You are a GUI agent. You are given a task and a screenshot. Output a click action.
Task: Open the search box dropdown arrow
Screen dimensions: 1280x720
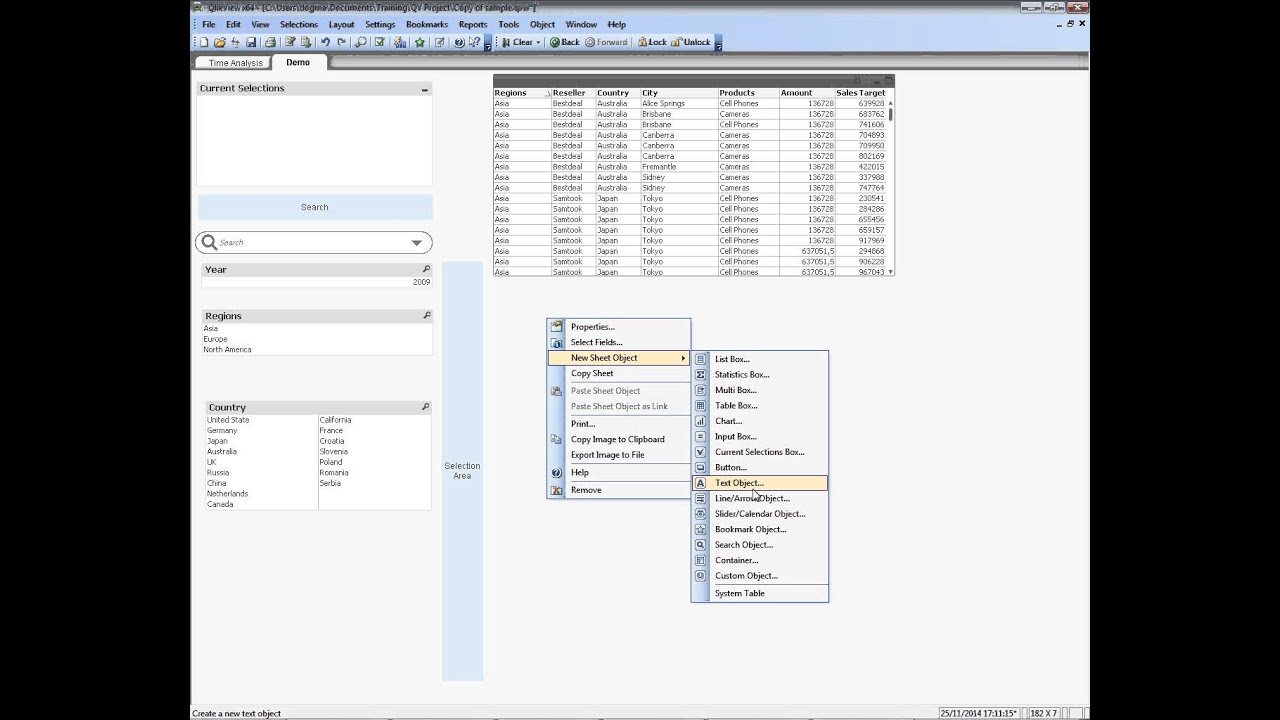tap(417, 243)
